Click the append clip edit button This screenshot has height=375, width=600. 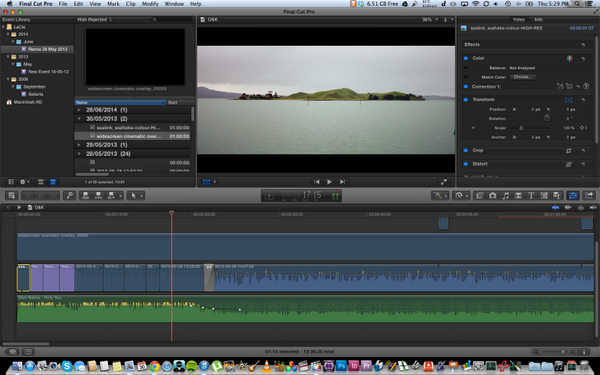point(111,196)
